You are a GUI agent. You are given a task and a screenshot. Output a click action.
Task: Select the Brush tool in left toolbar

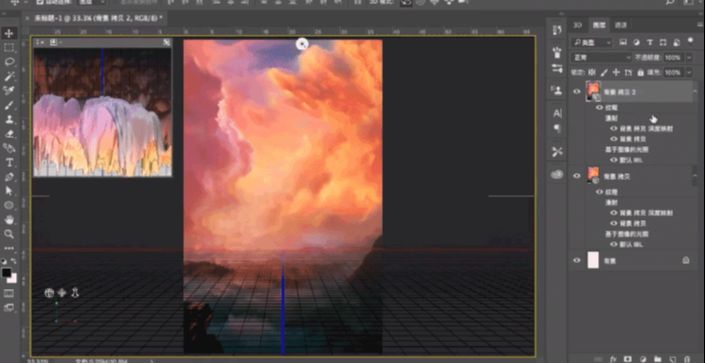tap(9, 105)
